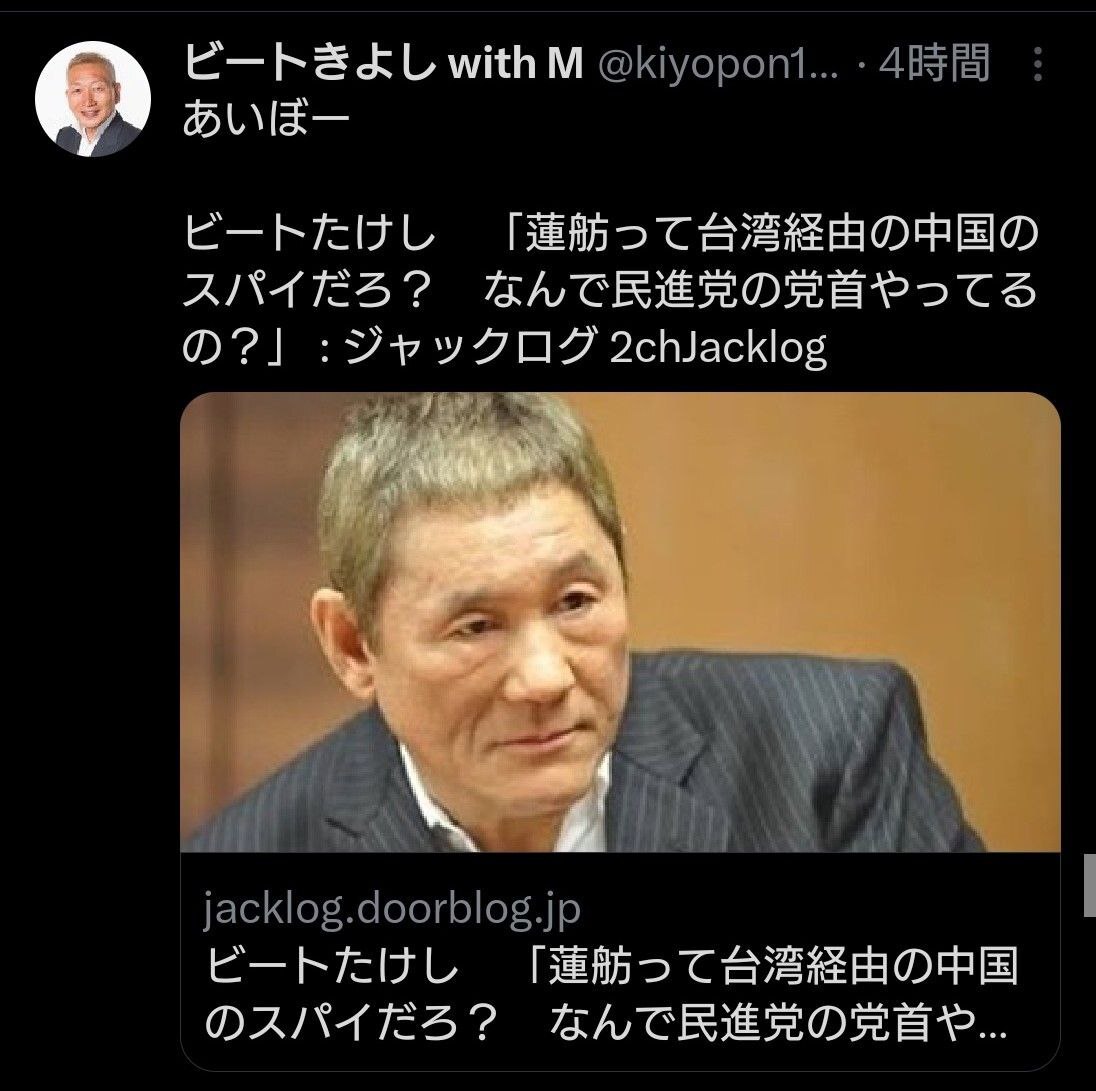Click the 'with M' part of display name
Screen dimensions: 1096x1091
(516, 64)
